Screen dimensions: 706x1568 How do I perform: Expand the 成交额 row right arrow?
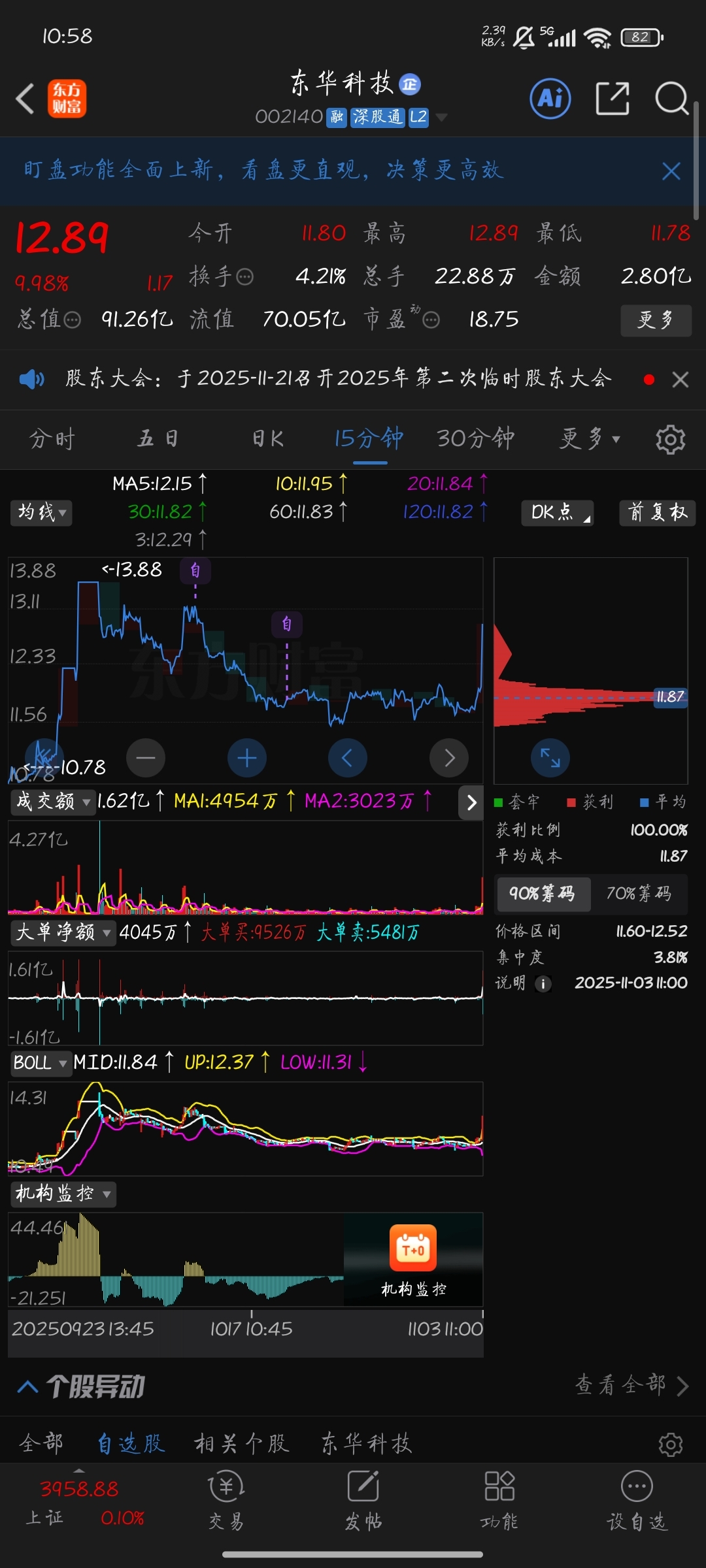pos(471,802)
